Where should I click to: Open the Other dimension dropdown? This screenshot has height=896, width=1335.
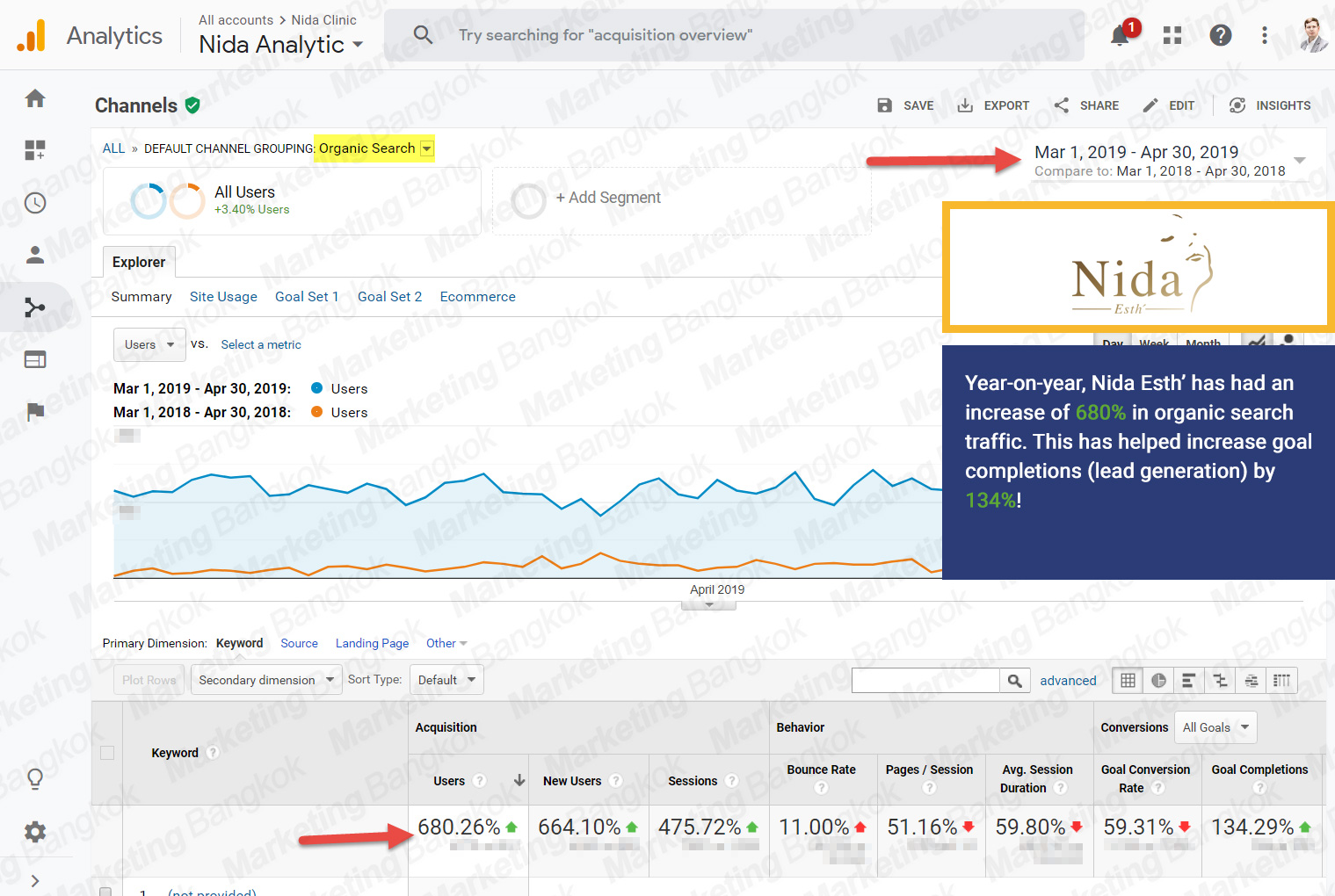click(446, 643)
